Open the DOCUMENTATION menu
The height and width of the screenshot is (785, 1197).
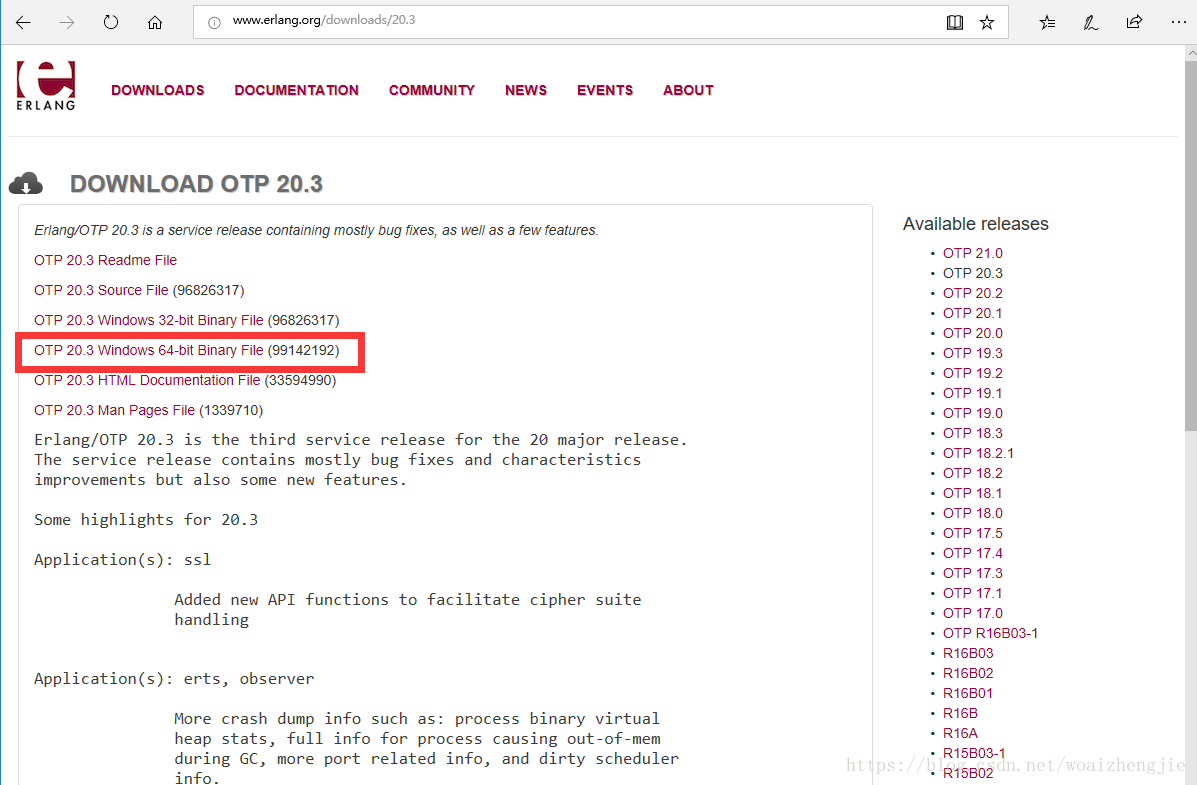(x=296, y=90)
